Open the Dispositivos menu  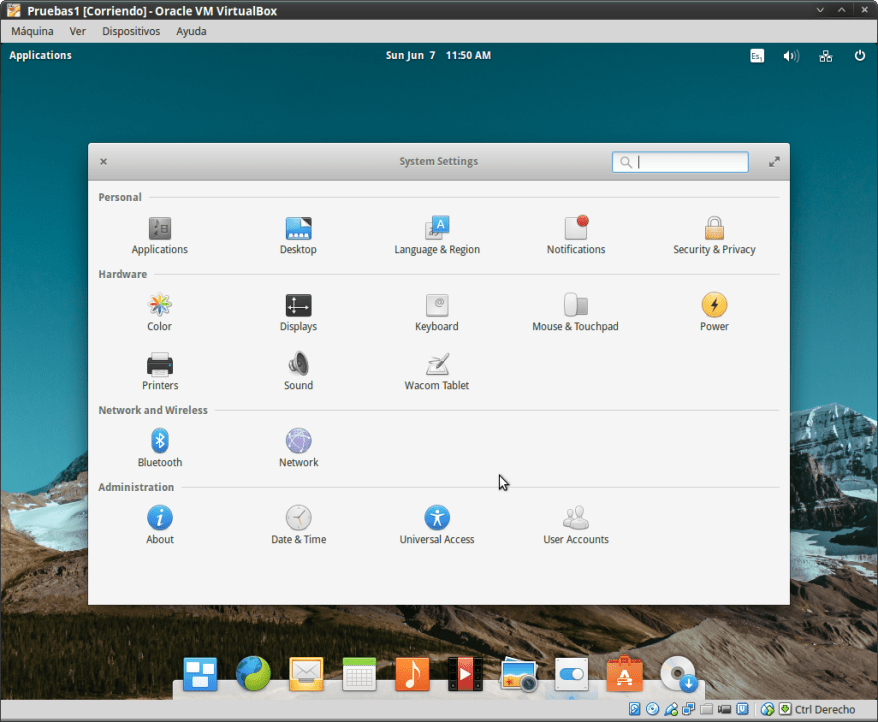coord(130,31)
